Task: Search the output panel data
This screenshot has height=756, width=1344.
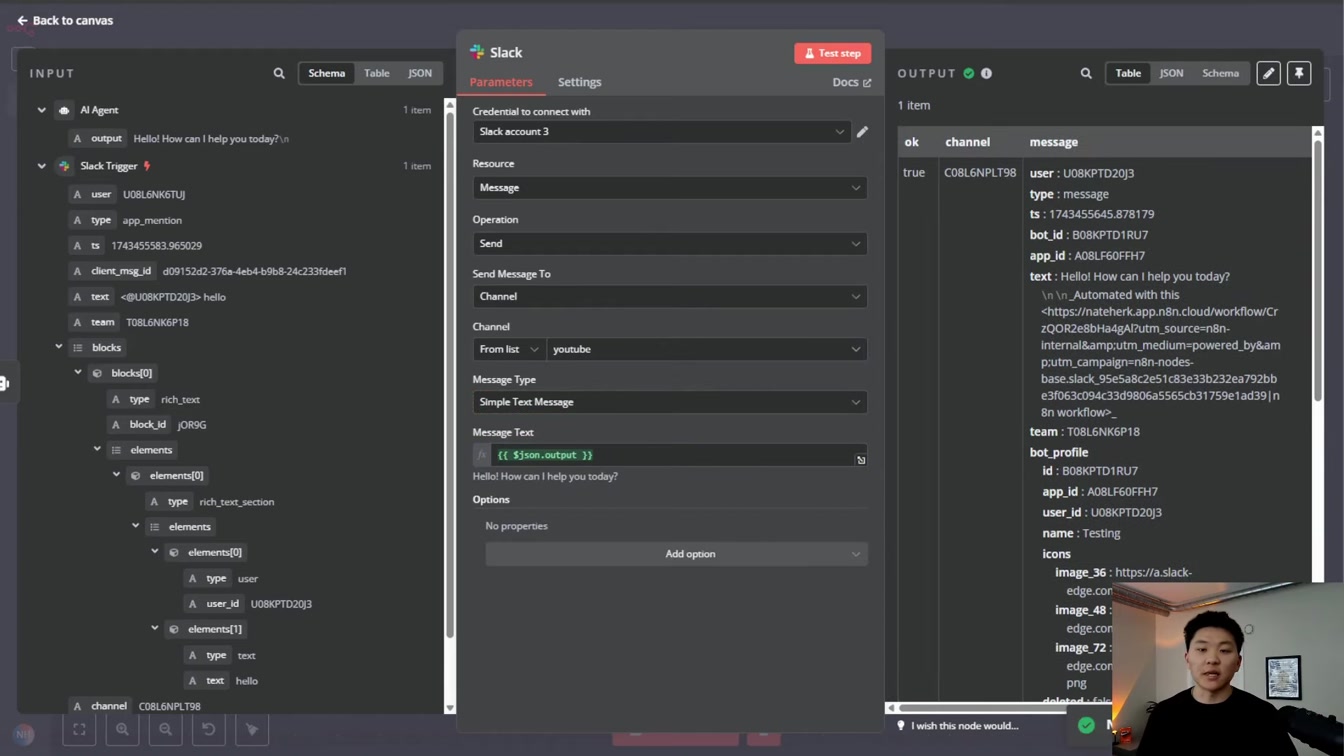Action: point(1086,73)
